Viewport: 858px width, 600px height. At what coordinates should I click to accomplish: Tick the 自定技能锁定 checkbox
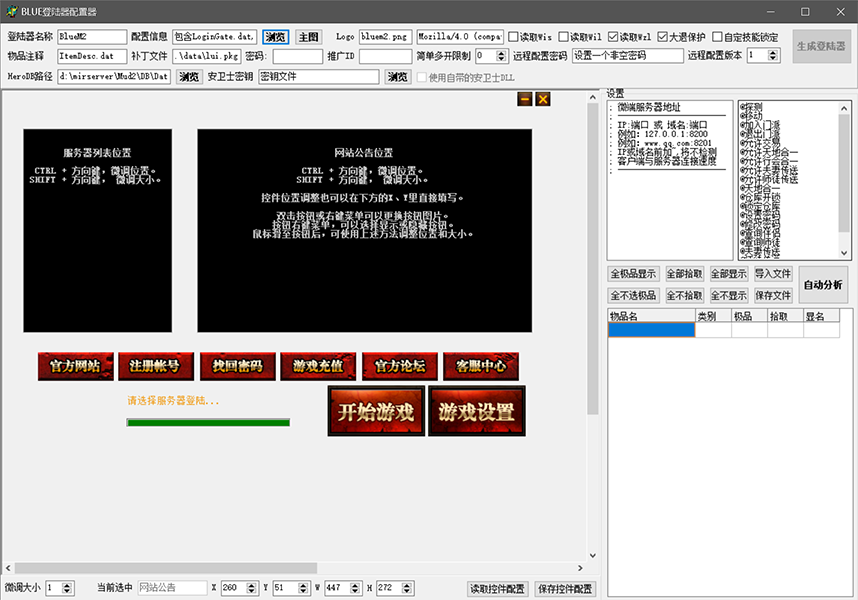point(719,37)
